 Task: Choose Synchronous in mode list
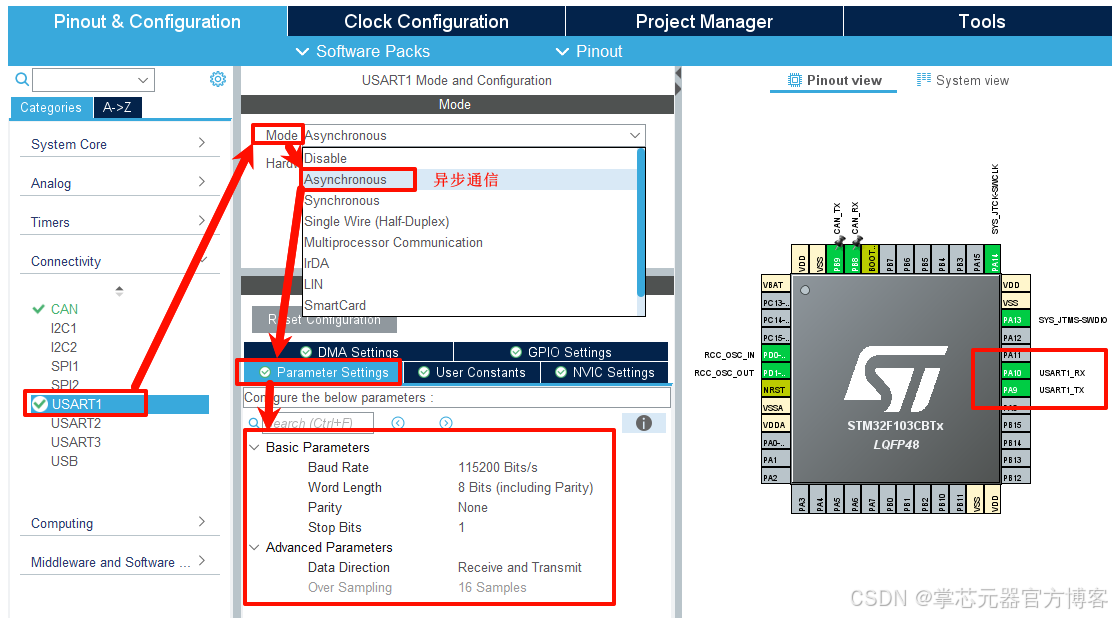click(470, 201)
